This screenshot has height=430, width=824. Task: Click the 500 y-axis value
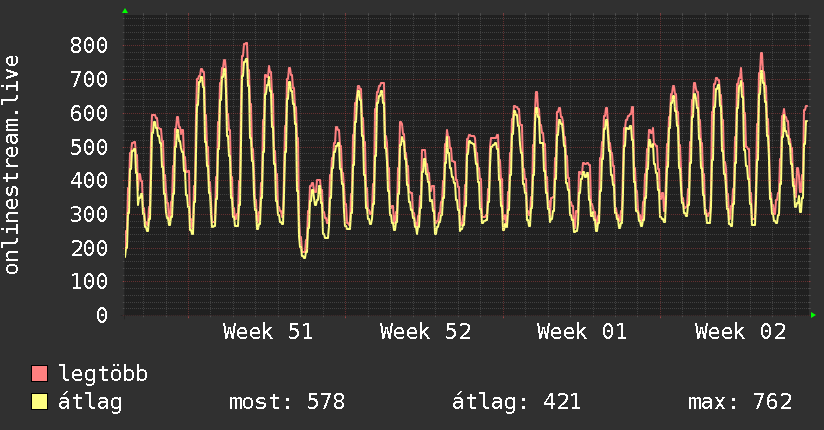coord(89,147)
